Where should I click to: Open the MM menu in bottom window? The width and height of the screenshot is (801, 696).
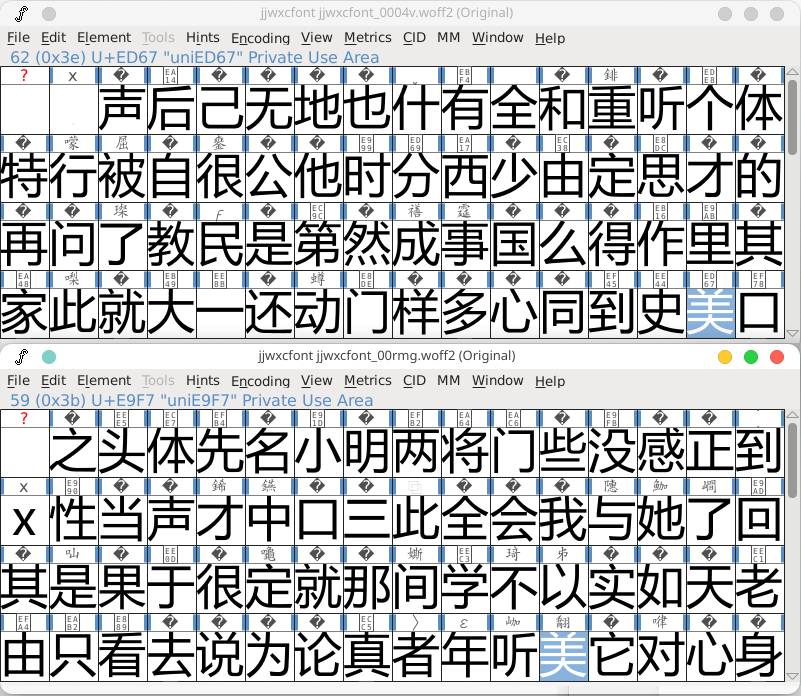pyautogui.click(x=449, y=381)
